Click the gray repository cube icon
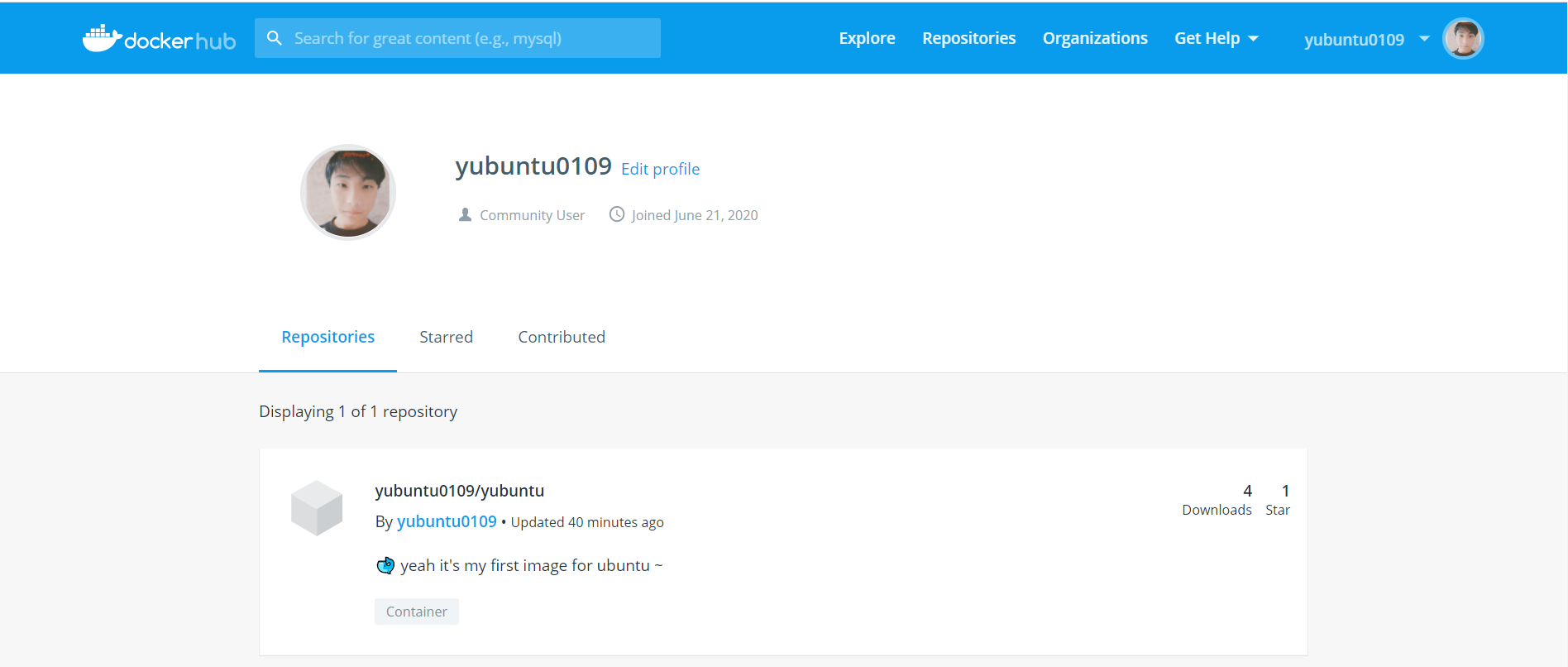The width and height of the screenshot is (1568, 667). [x=317, y=507]
